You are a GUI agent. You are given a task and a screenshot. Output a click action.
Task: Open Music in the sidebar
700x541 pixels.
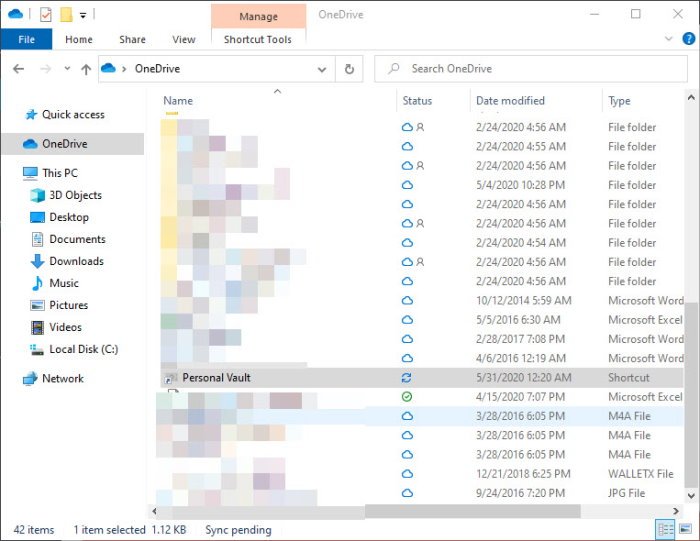point(64,283)
